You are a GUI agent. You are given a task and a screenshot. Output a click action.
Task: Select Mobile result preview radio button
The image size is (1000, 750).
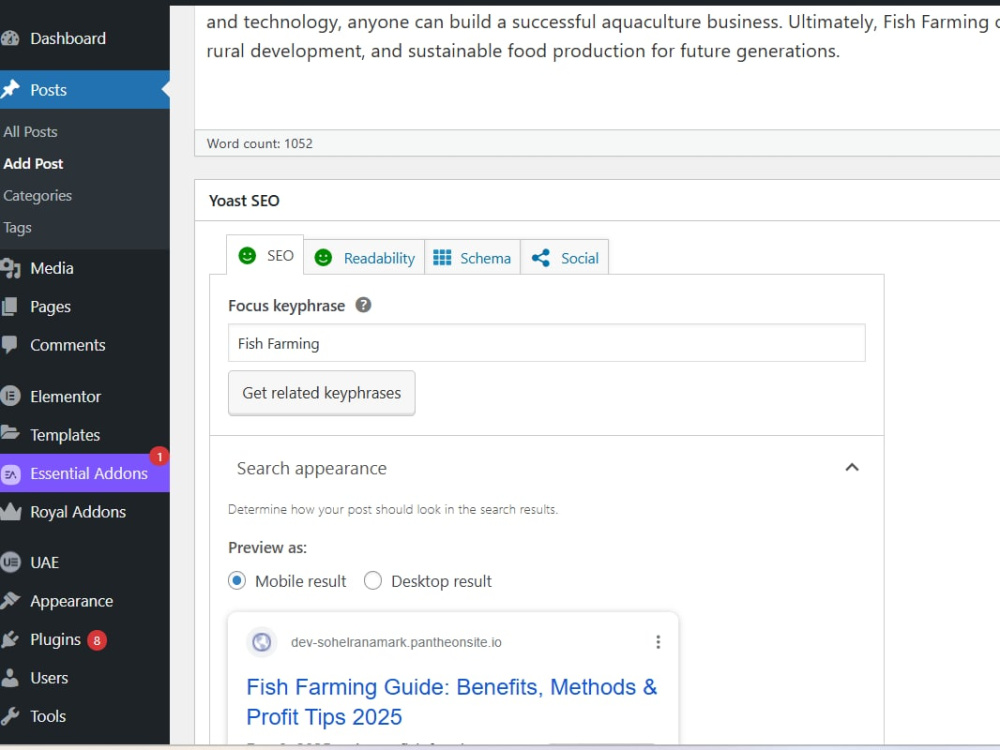click(237, 581)
